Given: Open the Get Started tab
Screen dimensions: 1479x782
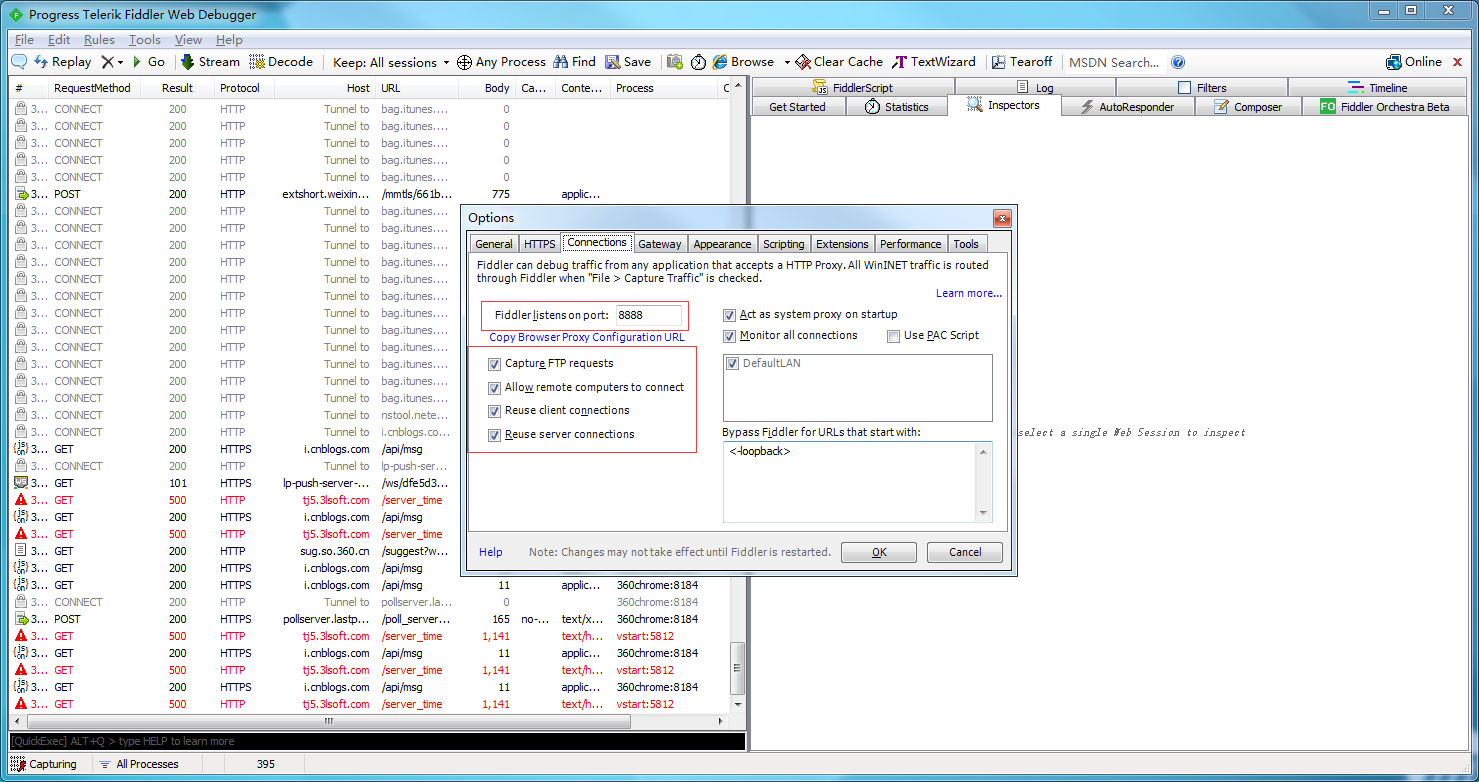Looking at the screenshot, I should (799, 107).
